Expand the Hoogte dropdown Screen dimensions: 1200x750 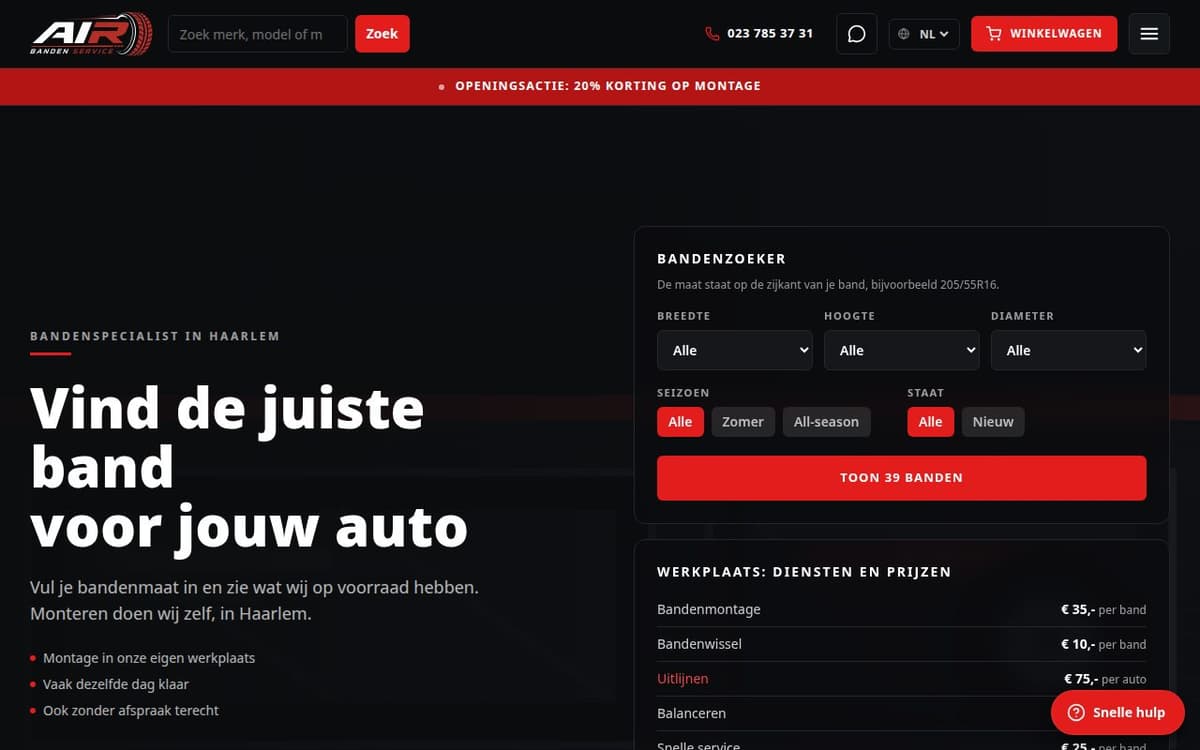[x=902, y=350]
